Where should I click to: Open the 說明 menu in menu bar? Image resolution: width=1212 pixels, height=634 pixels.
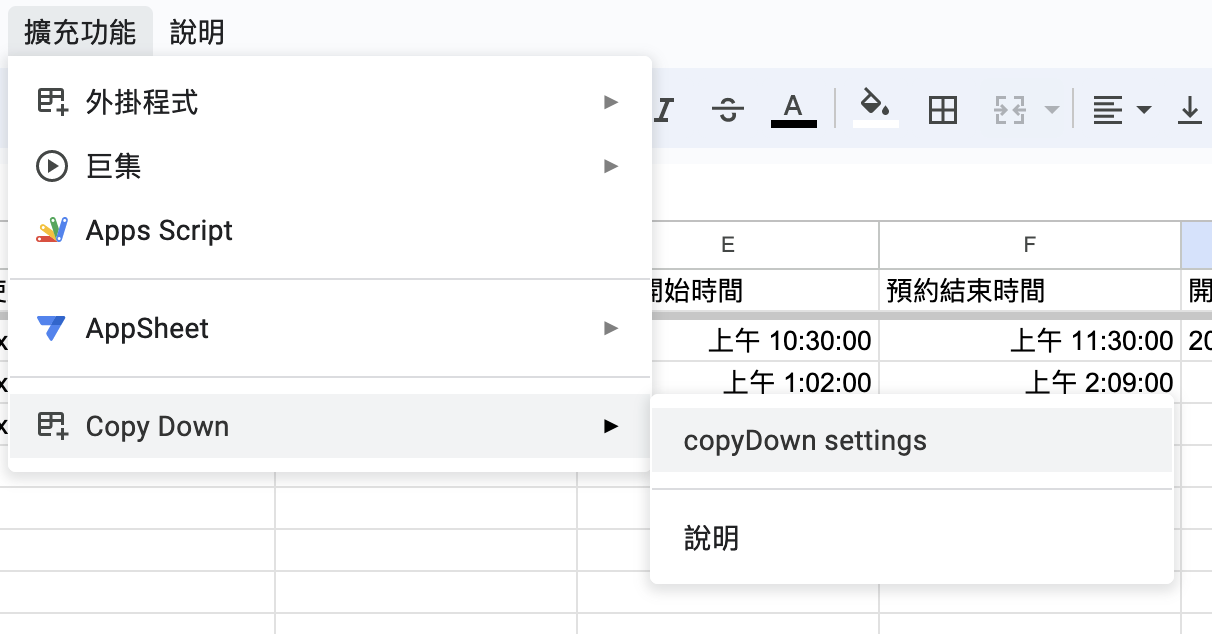[x=197, y=32]
